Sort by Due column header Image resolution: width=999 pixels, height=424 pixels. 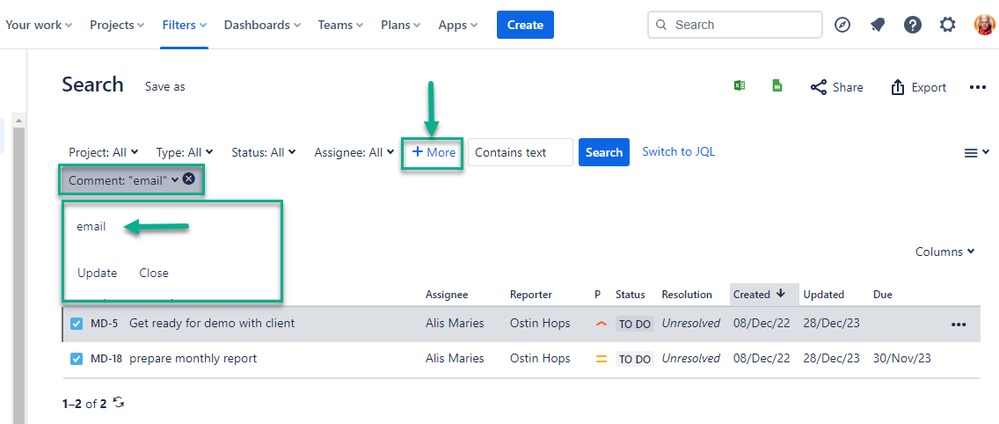click(x=883, y=295)
